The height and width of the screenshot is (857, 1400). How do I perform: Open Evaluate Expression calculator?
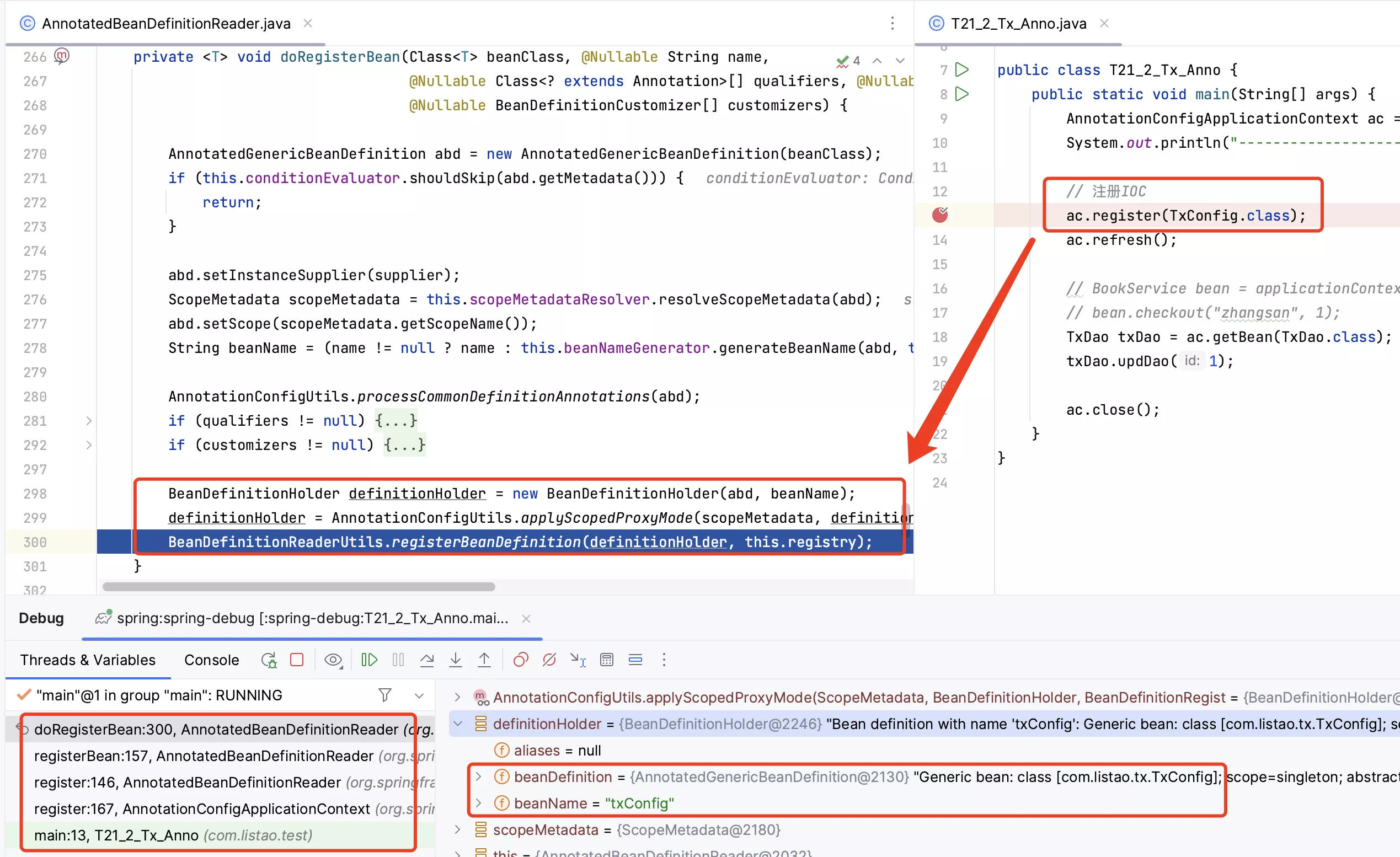607,660
